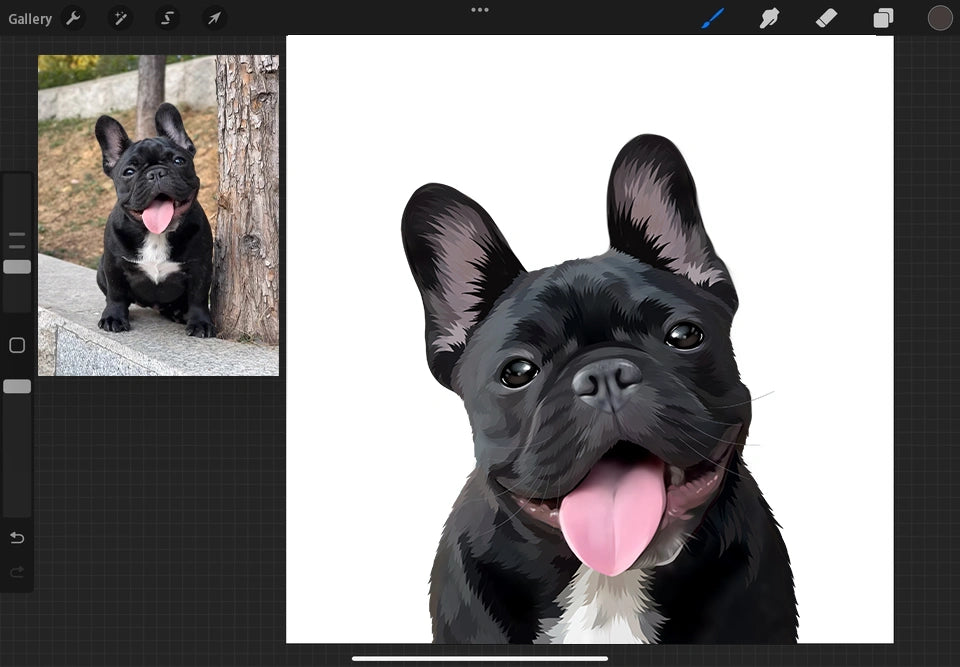Undo the last action

click(17, 538)
